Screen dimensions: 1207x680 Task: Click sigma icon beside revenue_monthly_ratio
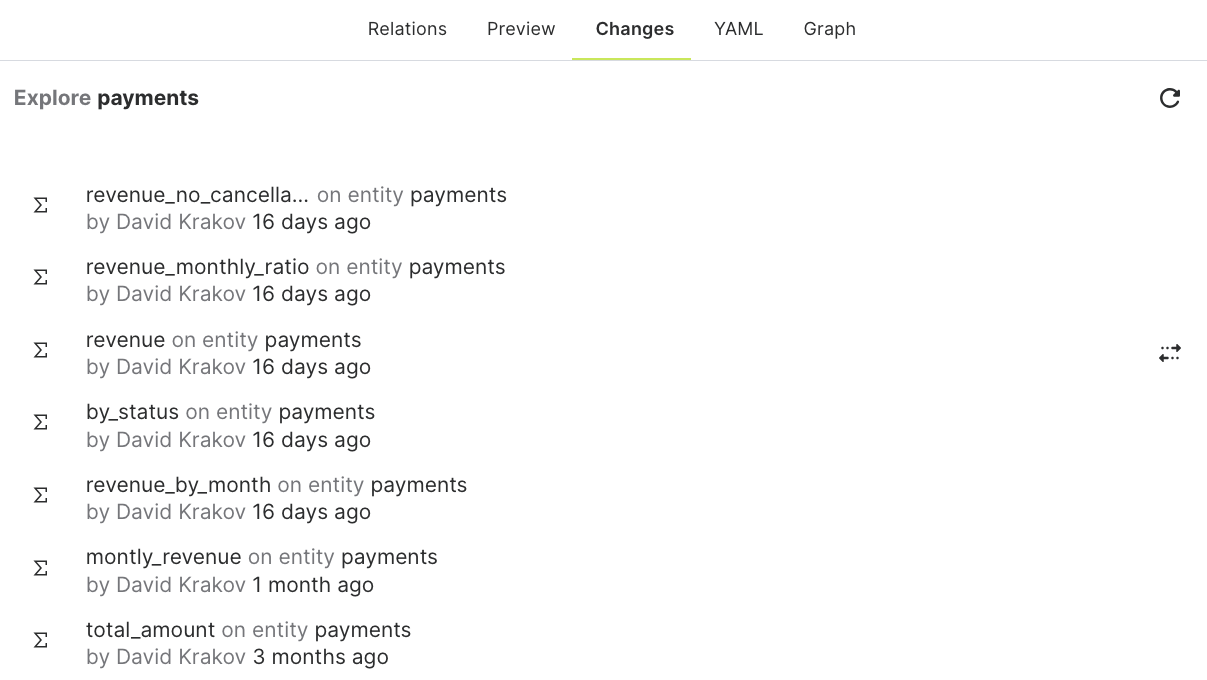pos(41,277)
